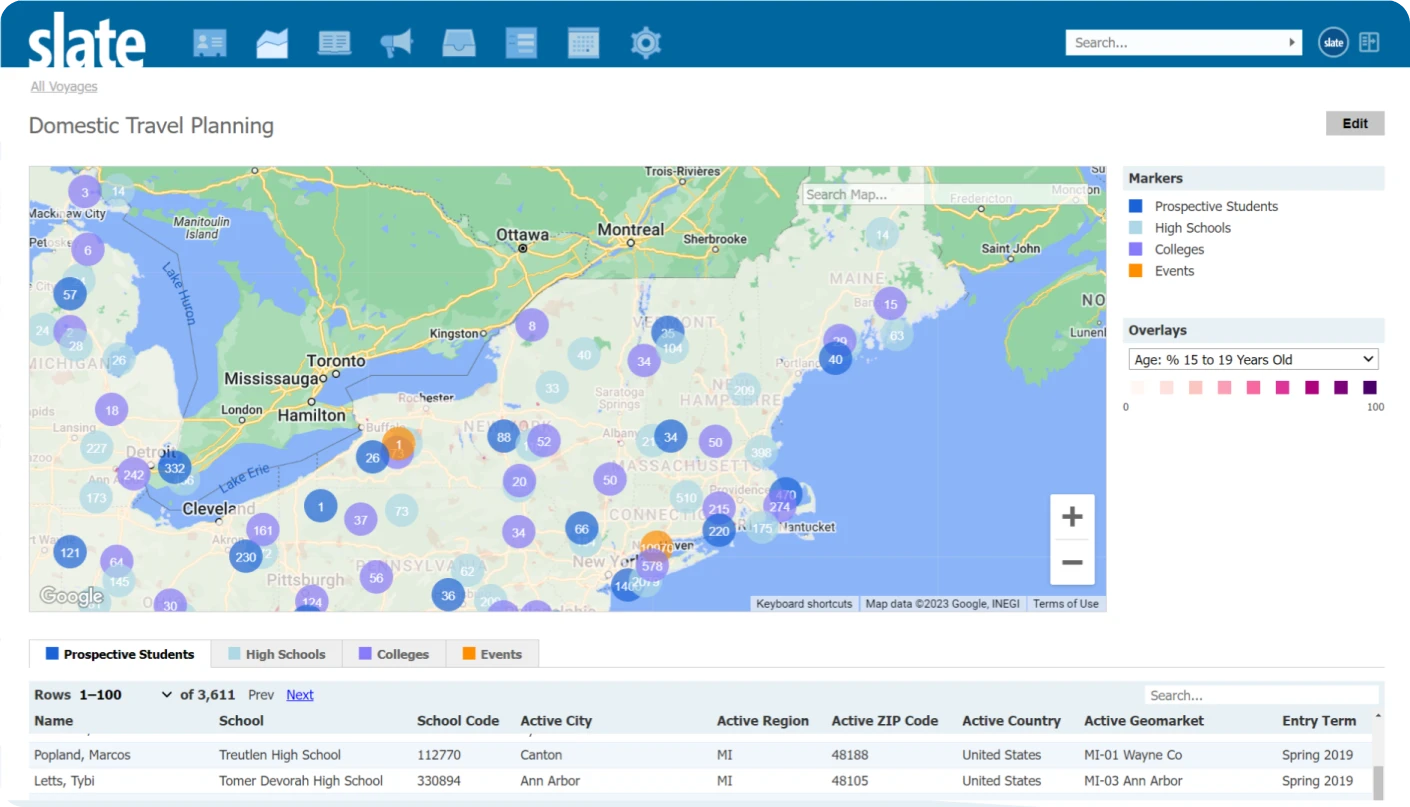Click the blue cluster marker 230
The width and height of the screenshot is (1410, 807).
tap(245, 557)
